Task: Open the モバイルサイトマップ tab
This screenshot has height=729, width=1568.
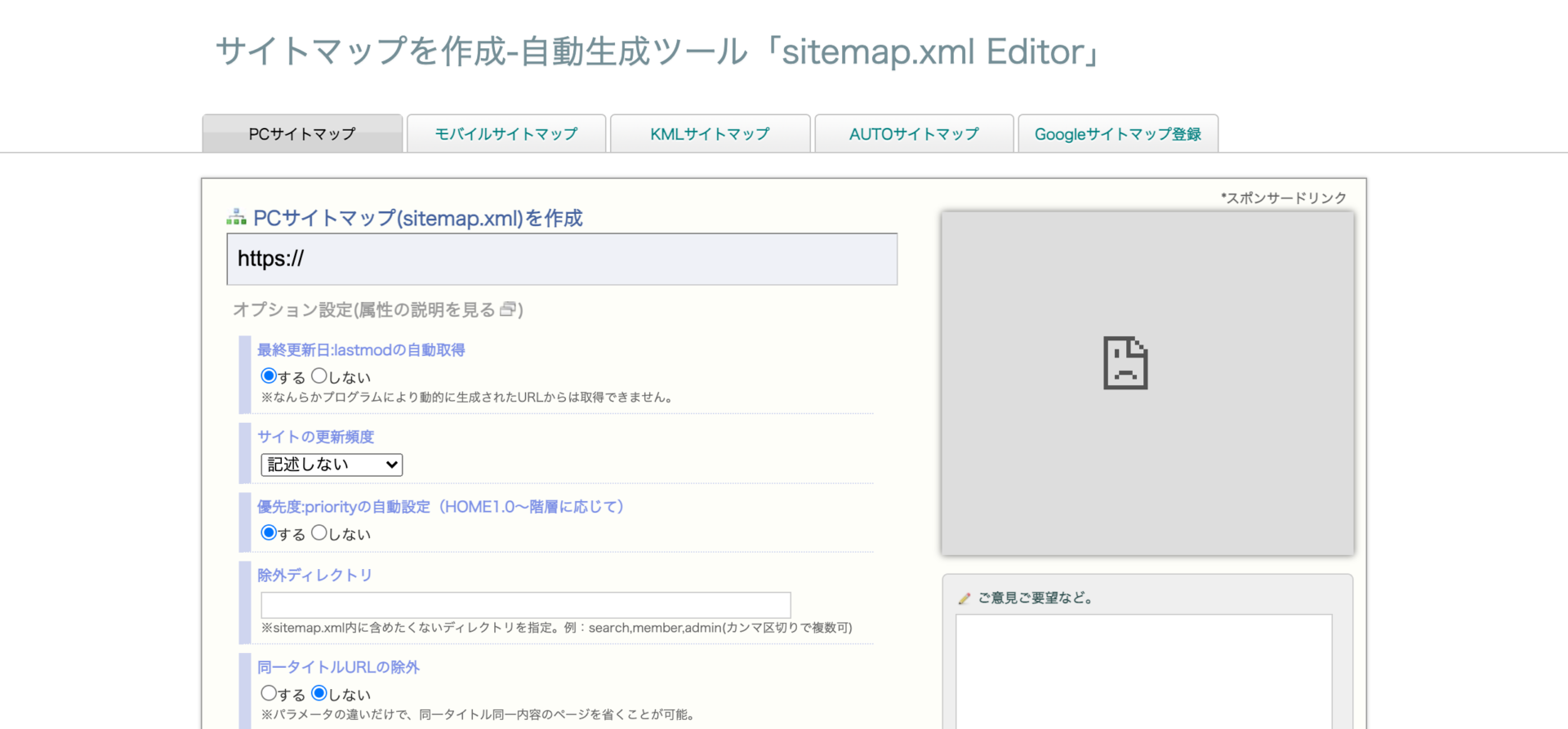Action: point(506,133)
